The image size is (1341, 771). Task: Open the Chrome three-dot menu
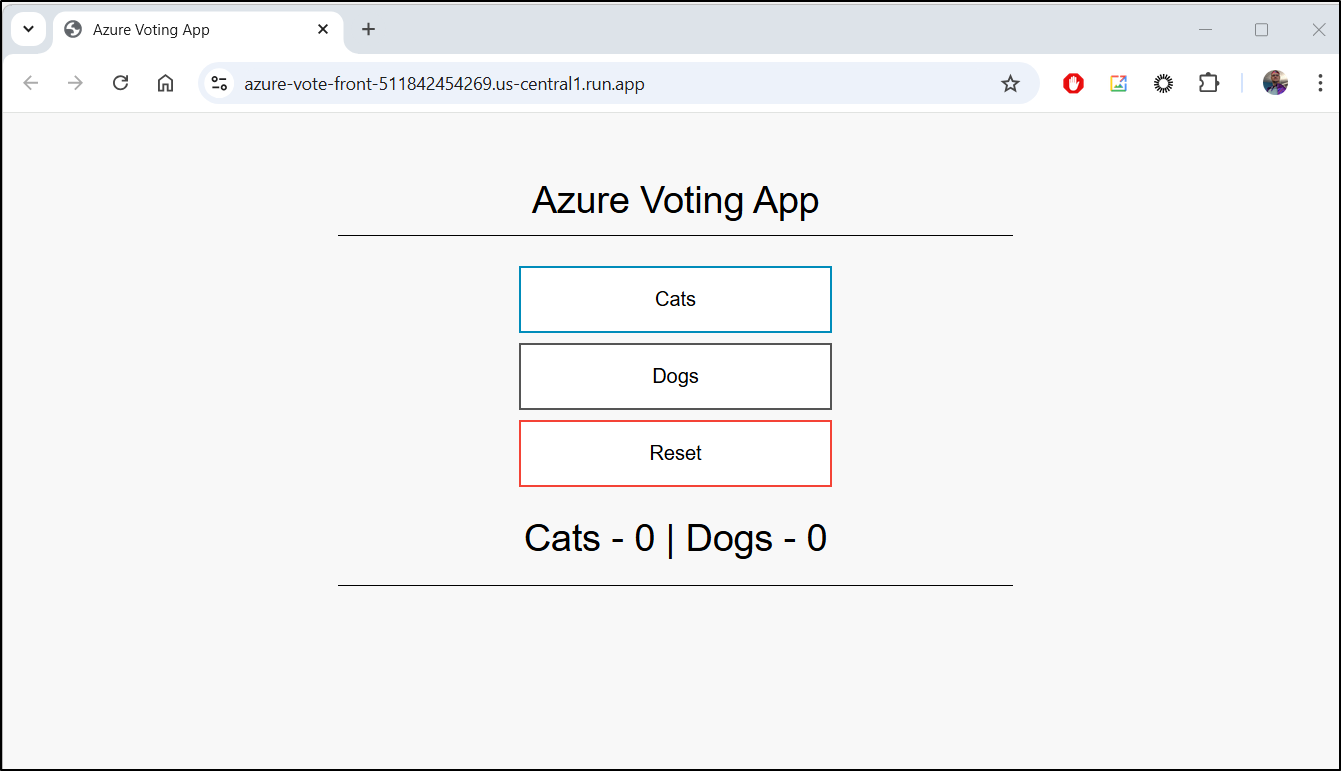point(1320,84)
